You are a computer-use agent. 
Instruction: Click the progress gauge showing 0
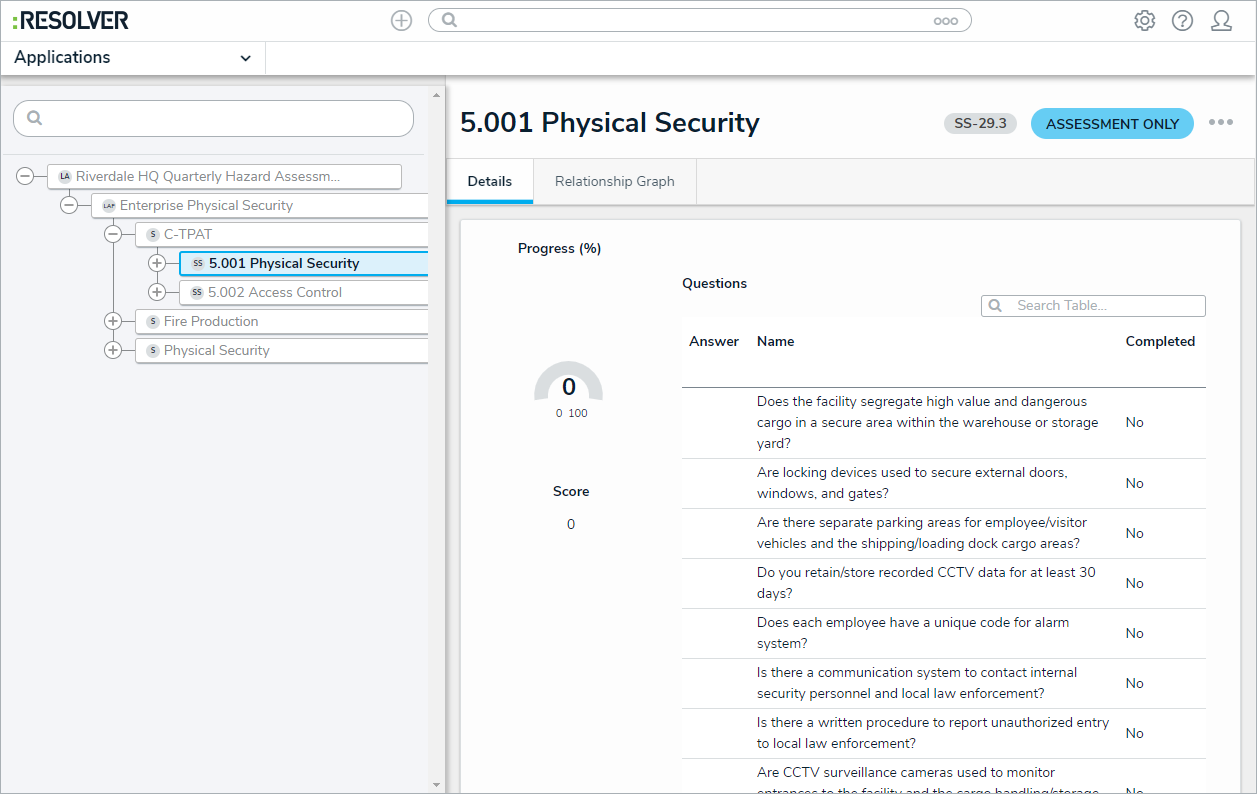tap(569, 384)
